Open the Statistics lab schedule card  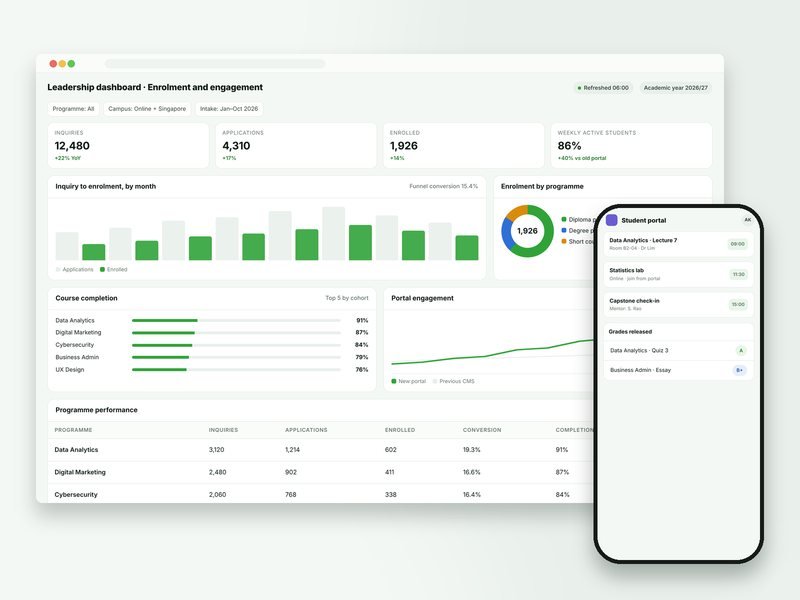pos(678,274)
